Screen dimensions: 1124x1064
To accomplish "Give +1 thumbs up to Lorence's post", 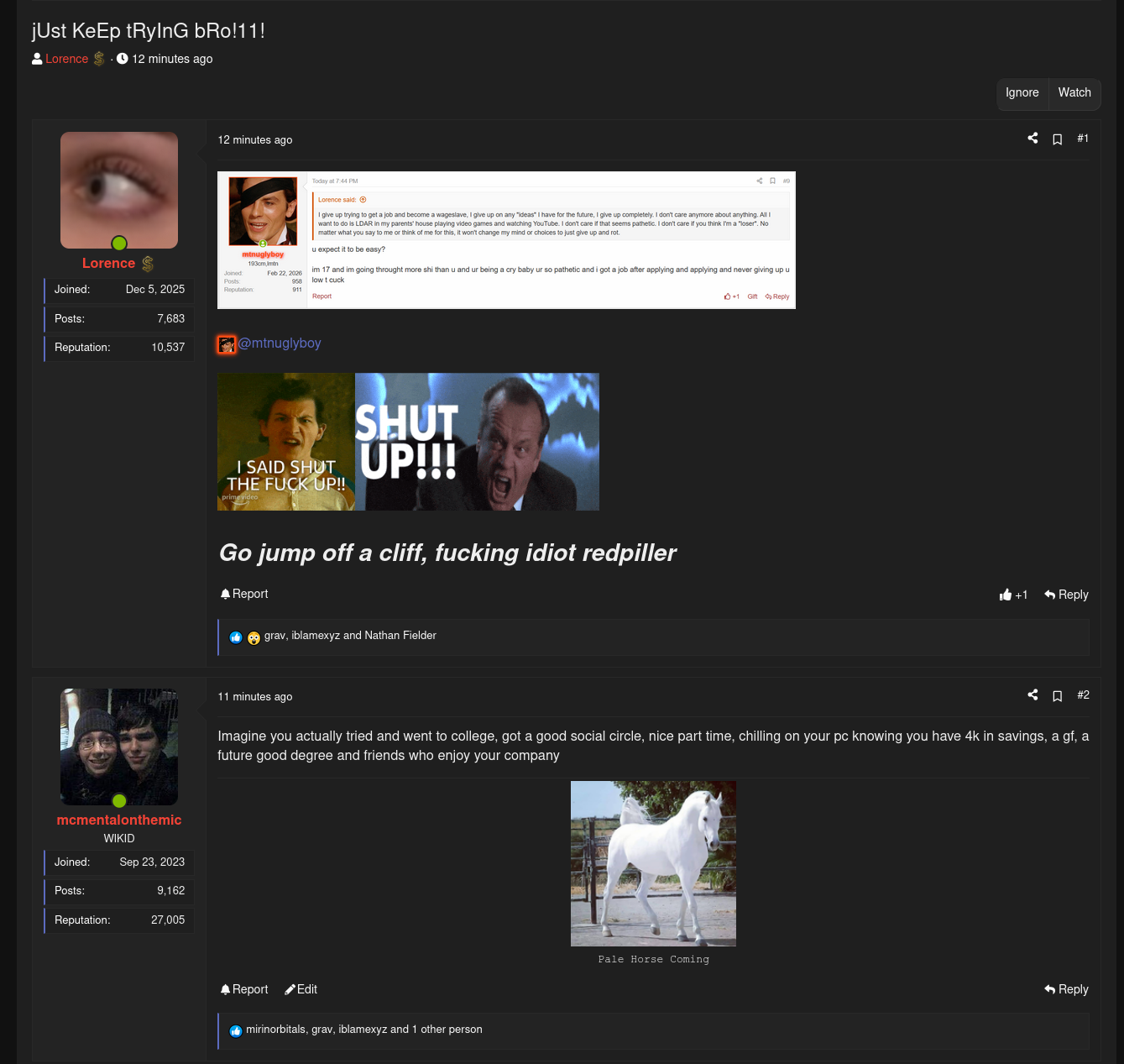I will 1013,595.
